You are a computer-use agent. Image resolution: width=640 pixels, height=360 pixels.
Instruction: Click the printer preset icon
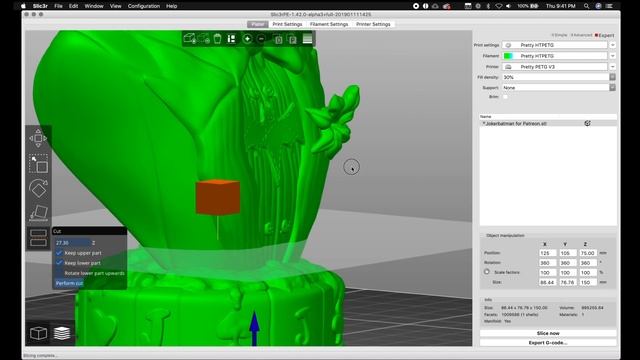508,67
